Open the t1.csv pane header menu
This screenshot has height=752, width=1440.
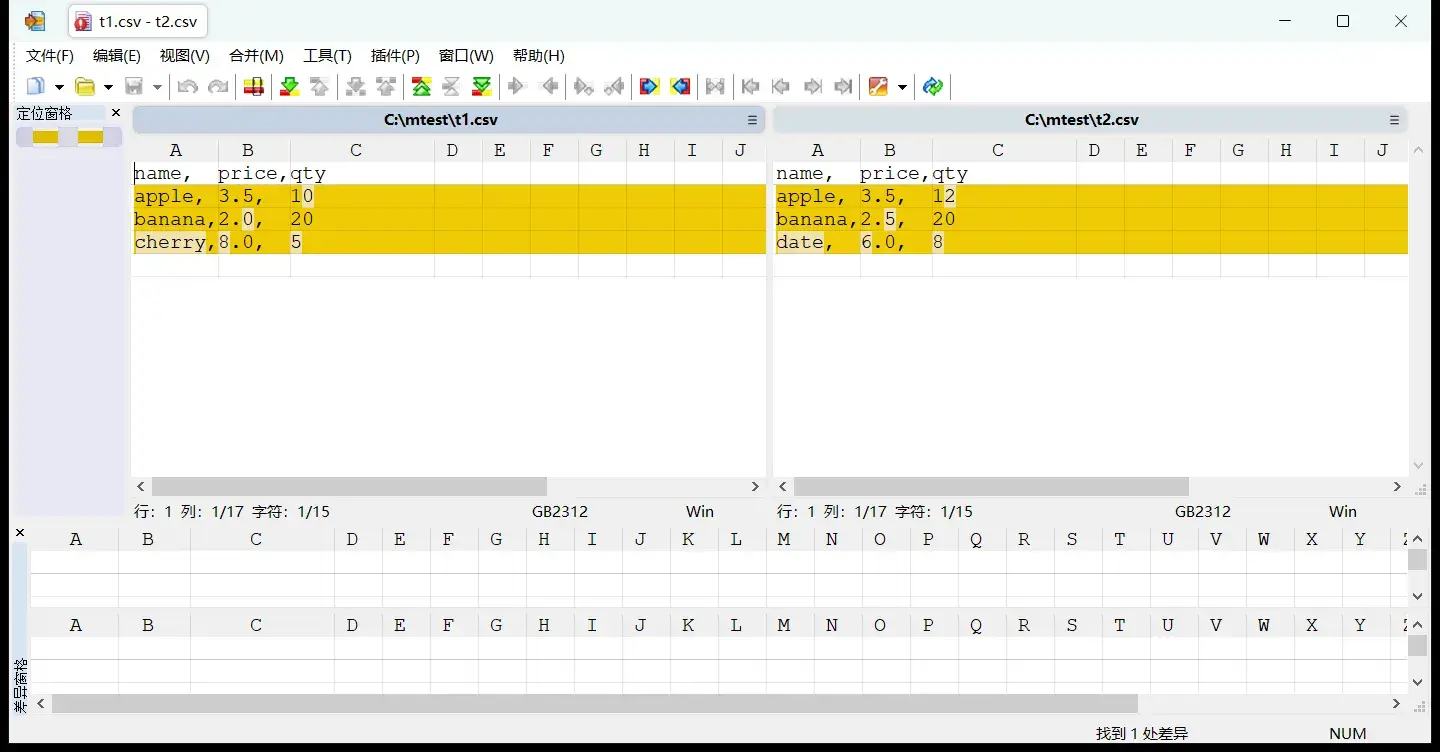coord(753,120)
